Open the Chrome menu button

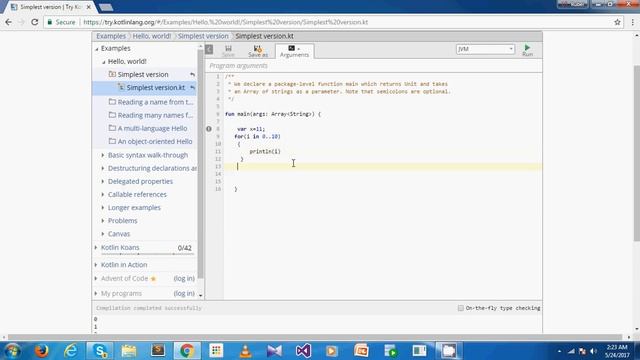(633, 22)
